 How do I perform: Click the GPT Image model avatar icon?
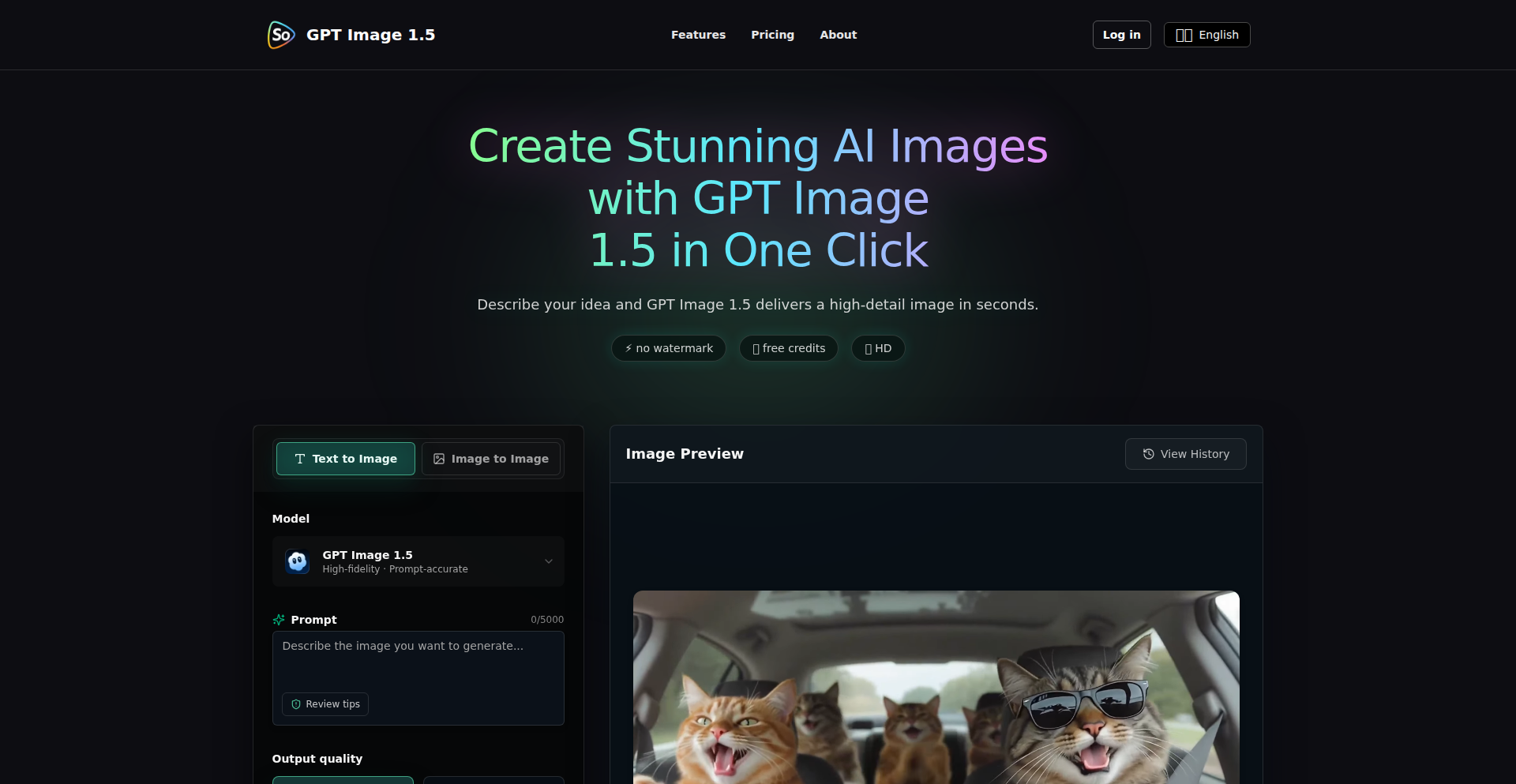(x=297, y=561)
